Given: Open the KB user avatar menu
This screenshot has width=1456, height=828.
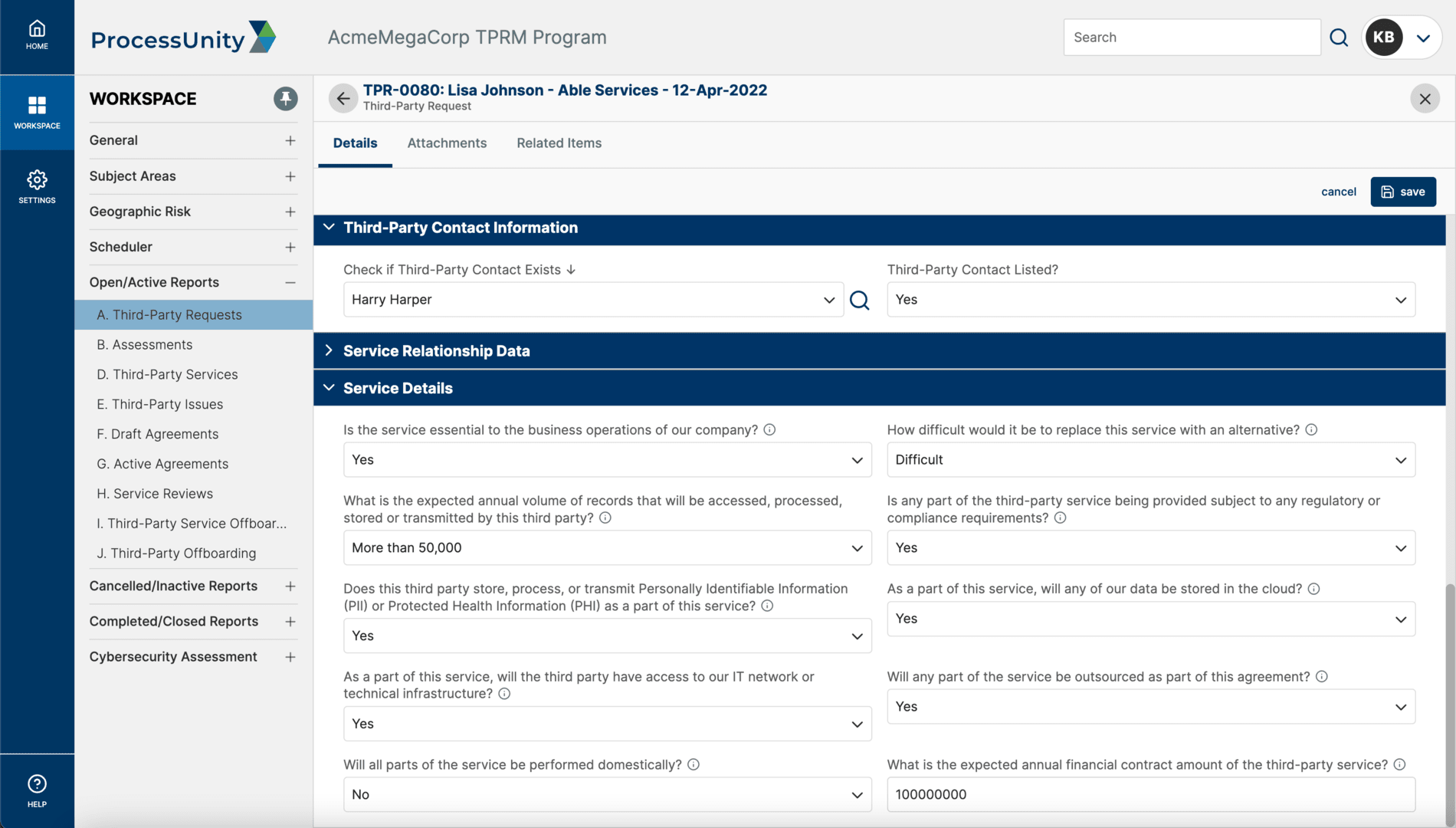Looking at the screenshot, I should pyautogui.click(x=1384, y=38).
